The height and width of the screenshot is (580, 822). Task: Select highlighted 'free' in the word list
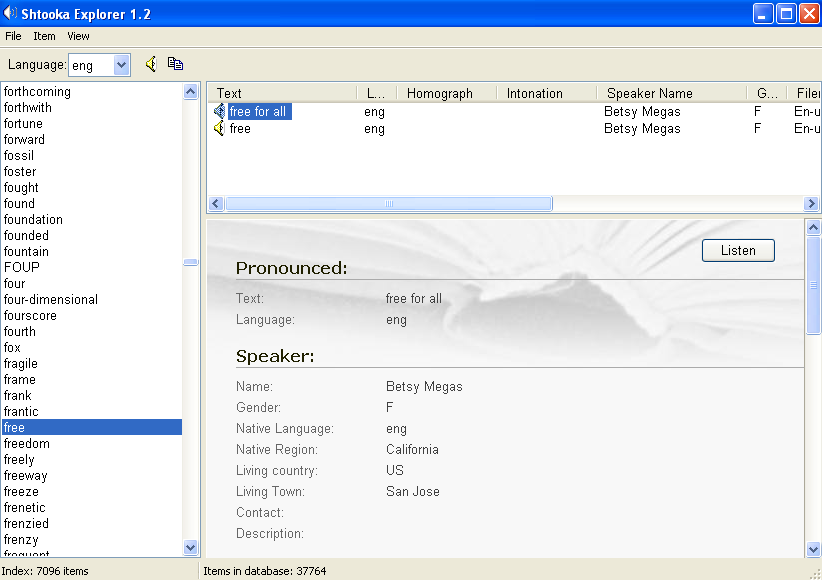pos(92,427)
